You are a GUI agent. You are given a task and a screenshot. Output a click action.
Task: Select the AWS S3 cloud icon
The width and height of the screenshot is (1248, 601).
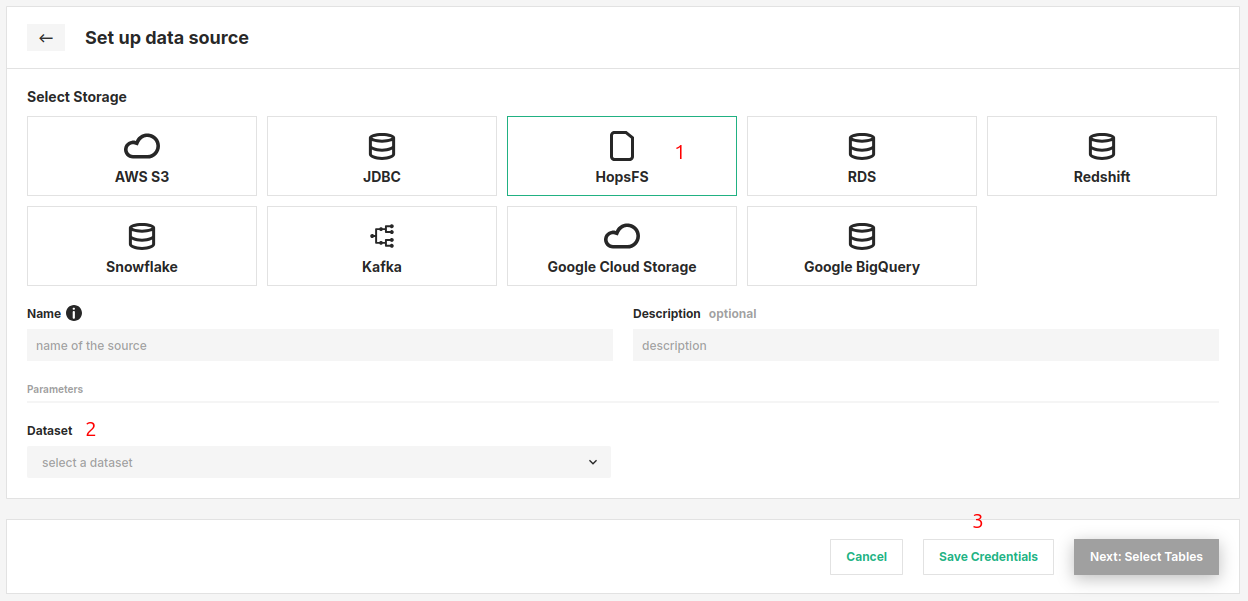click(142, 147)
